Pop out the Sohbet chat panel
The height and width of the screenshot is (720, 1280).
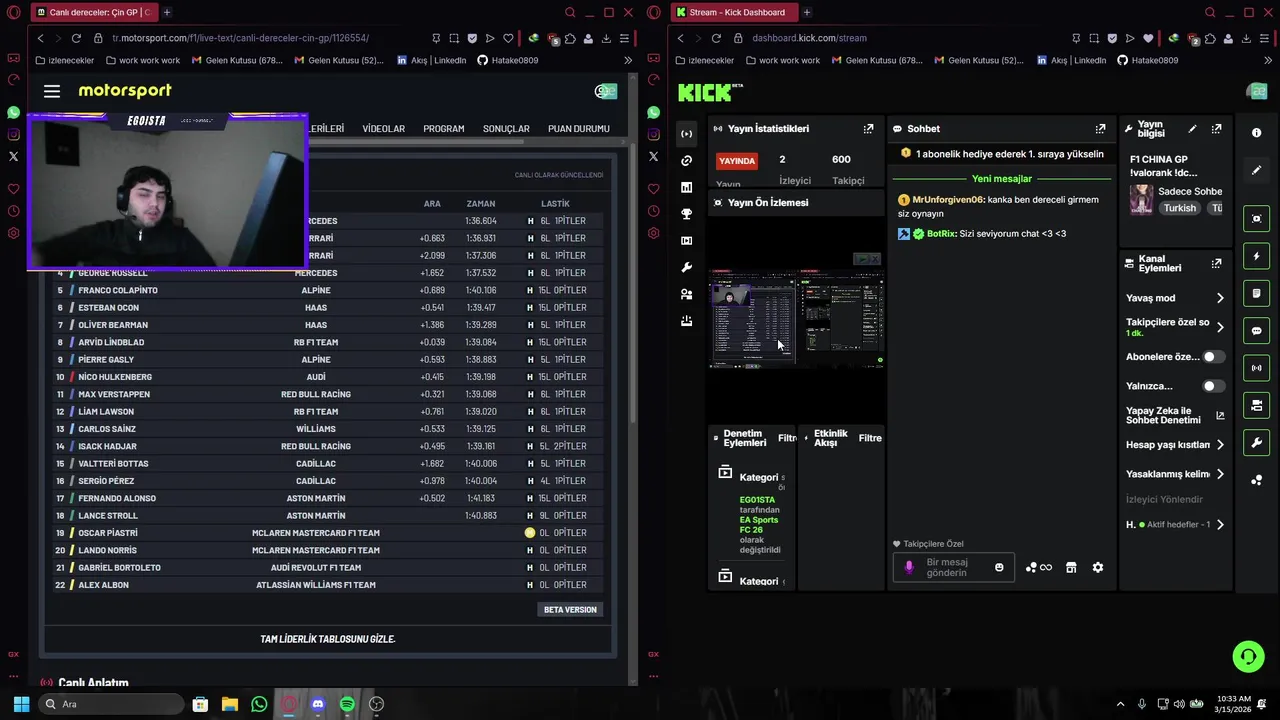[x=1100, y=129]
